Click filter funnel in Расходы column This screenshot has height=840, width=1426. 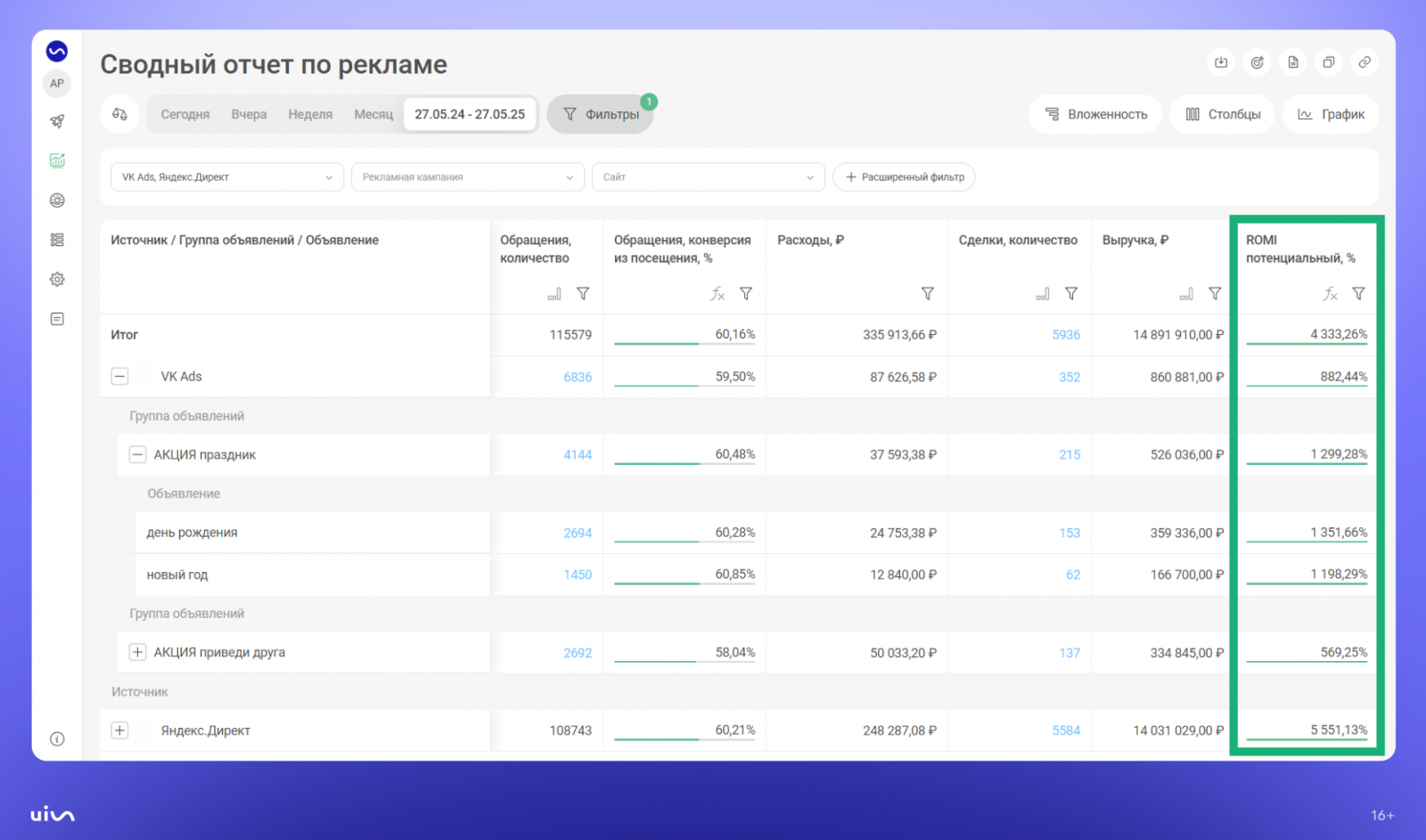pyautogui.click(x=927, y=294)
